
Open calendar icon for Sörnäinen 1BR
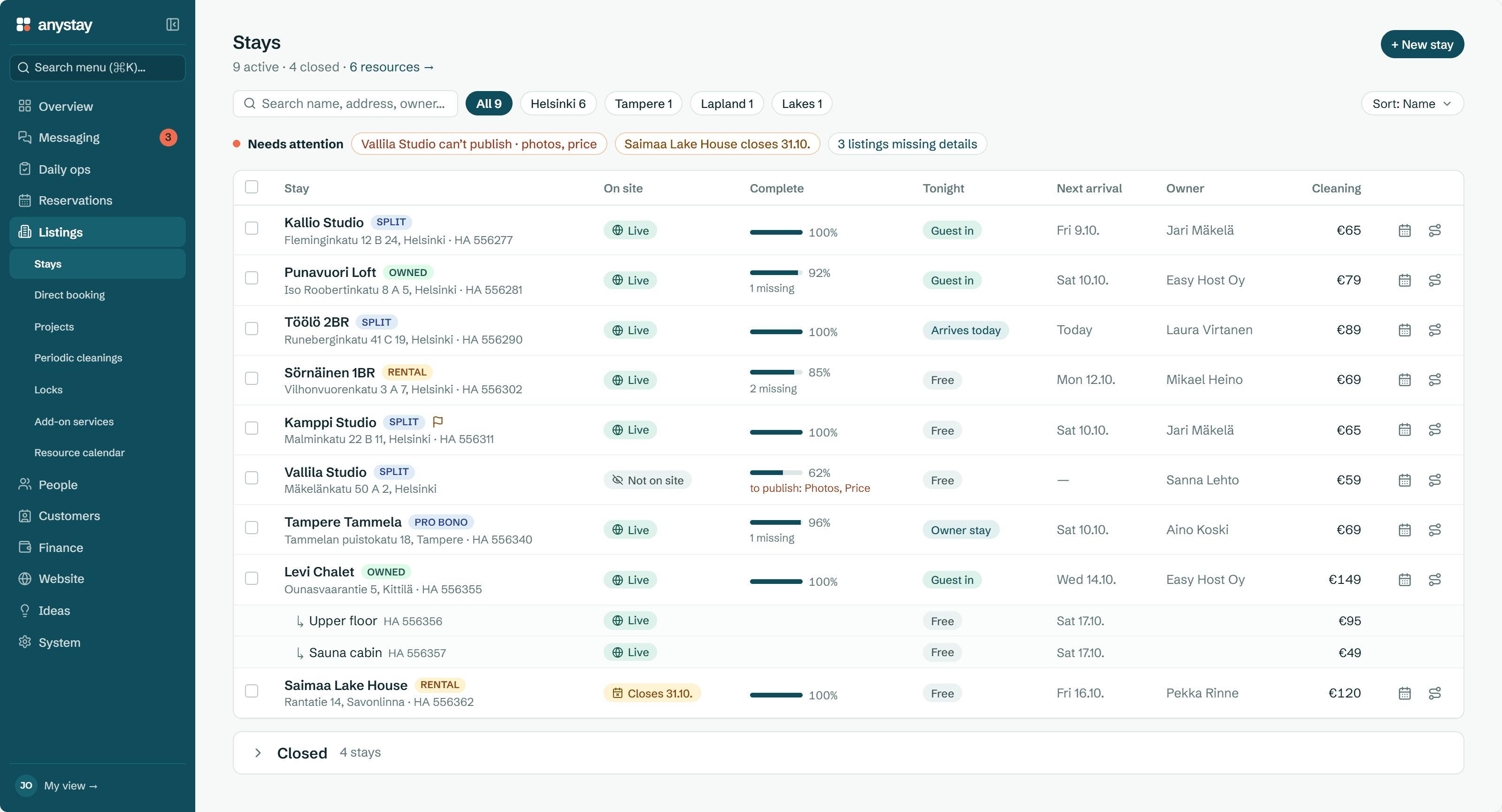tap(1405, 380)
